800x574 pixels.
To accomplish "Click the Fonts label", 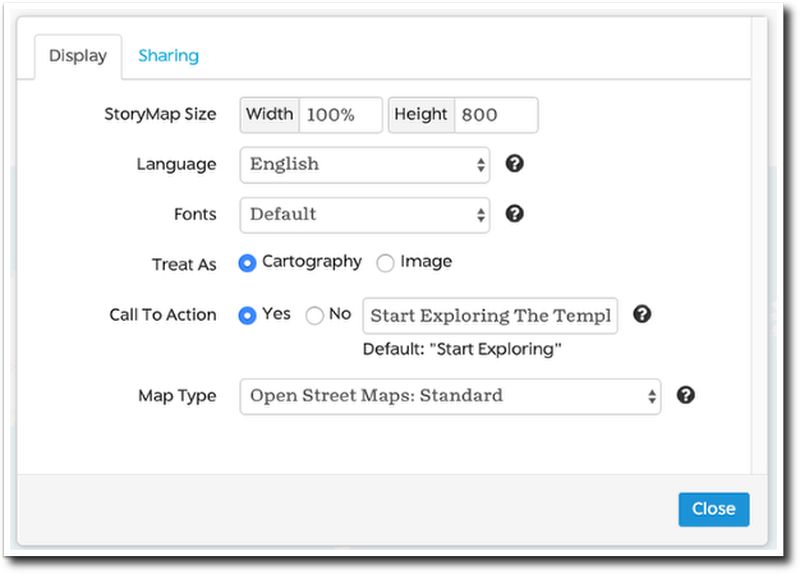I will (x=195, y=214).
